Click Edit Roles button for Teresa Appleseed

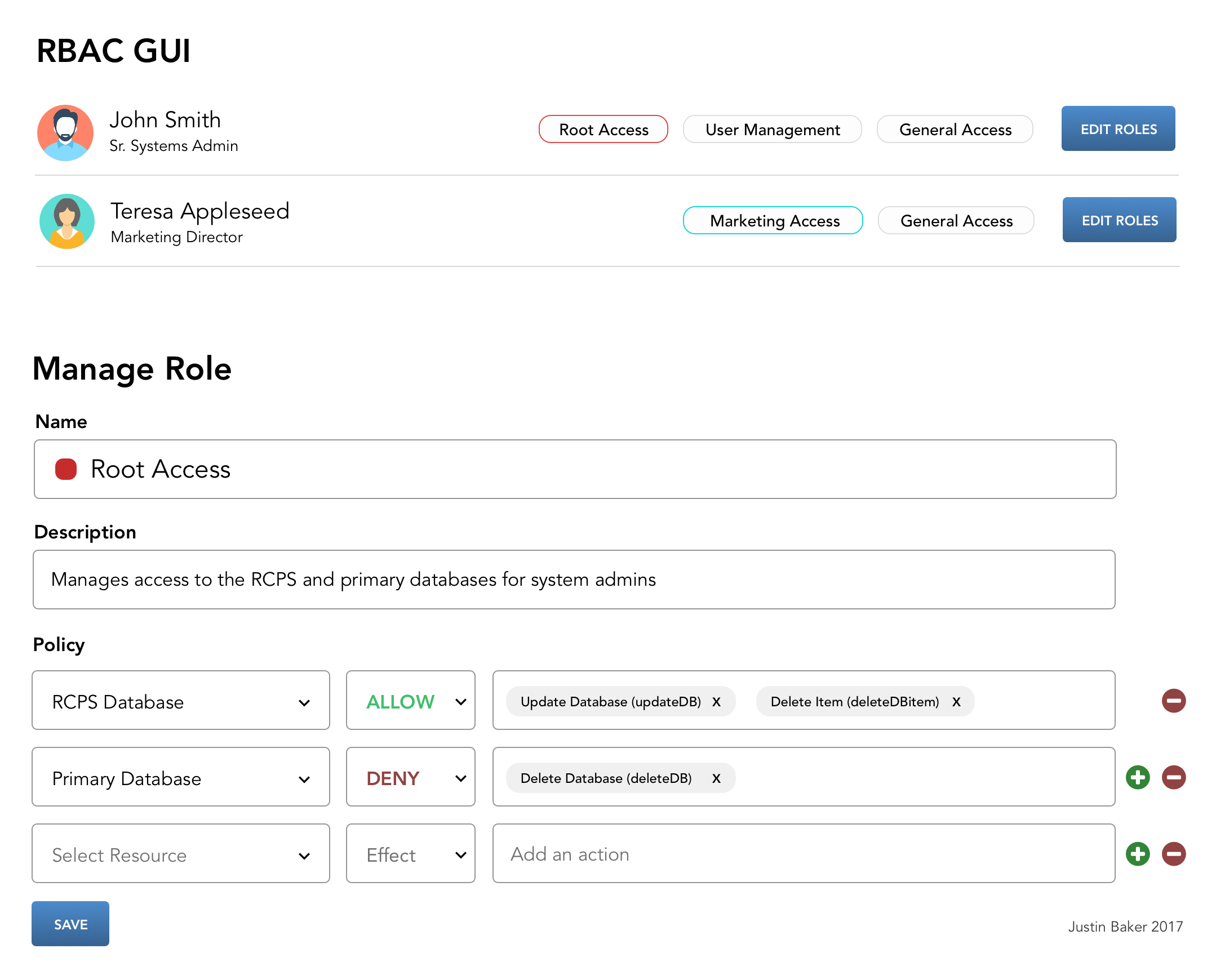click(x=1118, y=219)
